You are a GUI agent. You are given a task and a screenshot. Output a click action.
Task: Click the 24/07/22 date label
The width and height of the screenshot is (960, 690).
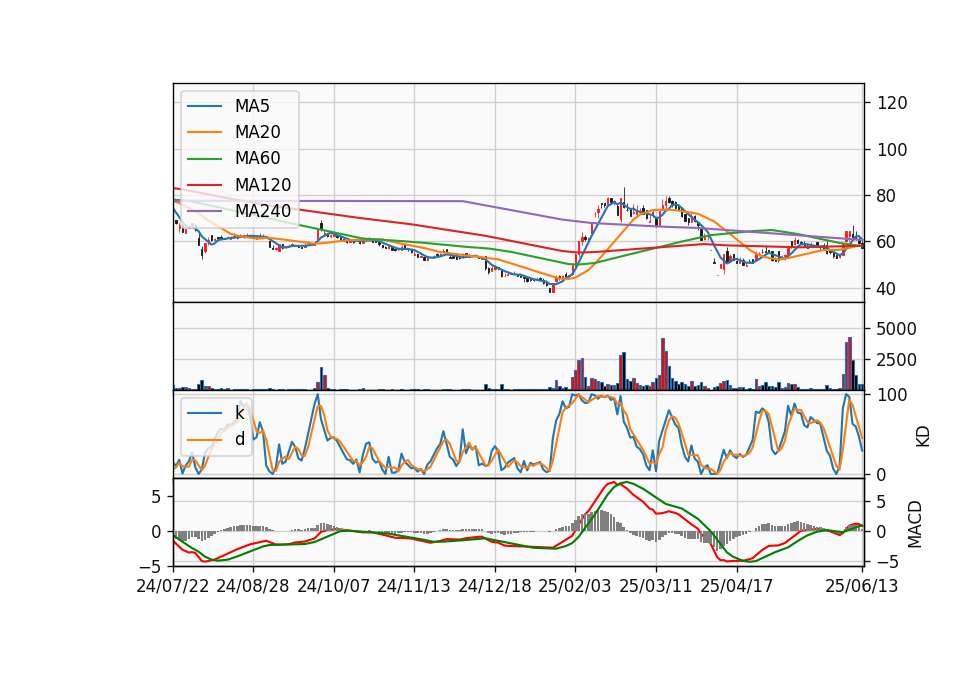pos(173,586)
